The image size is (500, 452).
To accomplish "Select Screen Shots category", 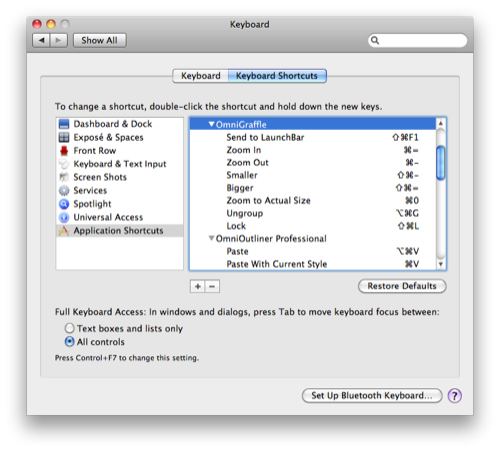I will (120, 177).
